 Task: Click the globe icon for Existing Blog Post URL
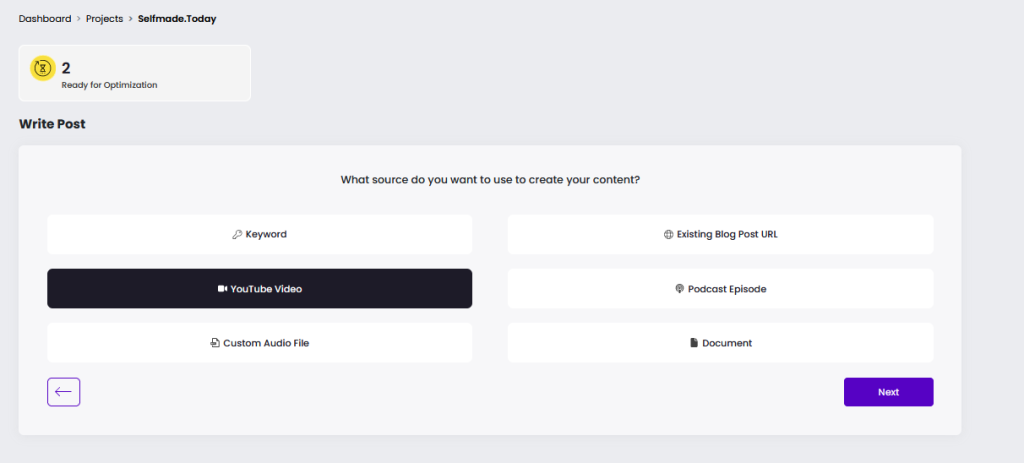(x=668, y=234)
